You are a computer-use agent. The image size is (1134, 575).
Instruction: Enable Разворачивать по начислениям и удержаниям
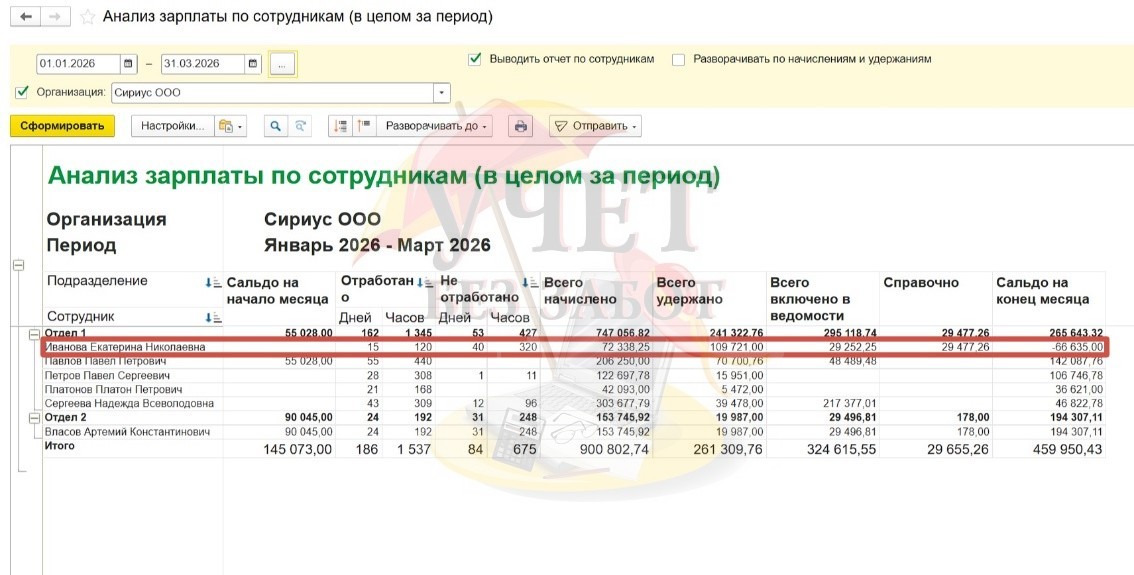tap(679, 59)
